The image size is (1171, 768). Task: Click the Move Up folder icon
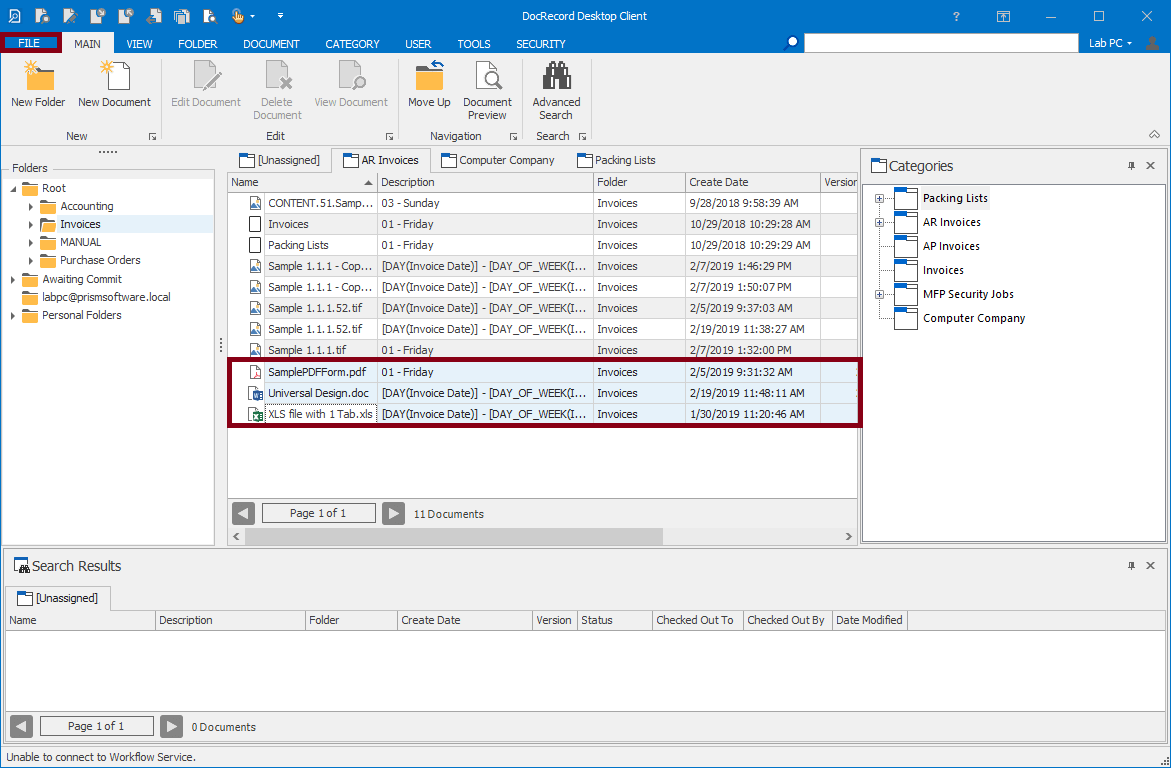[429, 77]
